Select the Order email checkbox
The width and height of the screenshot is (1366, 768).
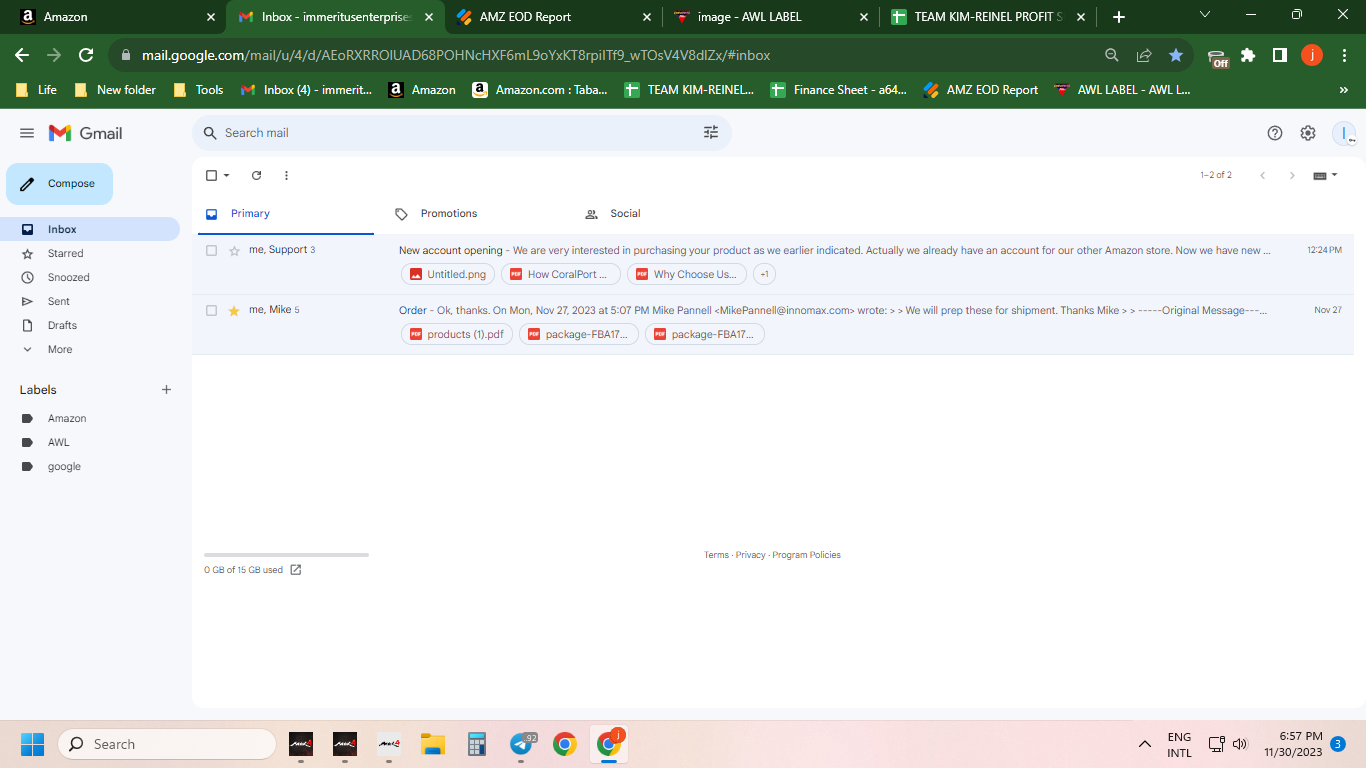211,311
